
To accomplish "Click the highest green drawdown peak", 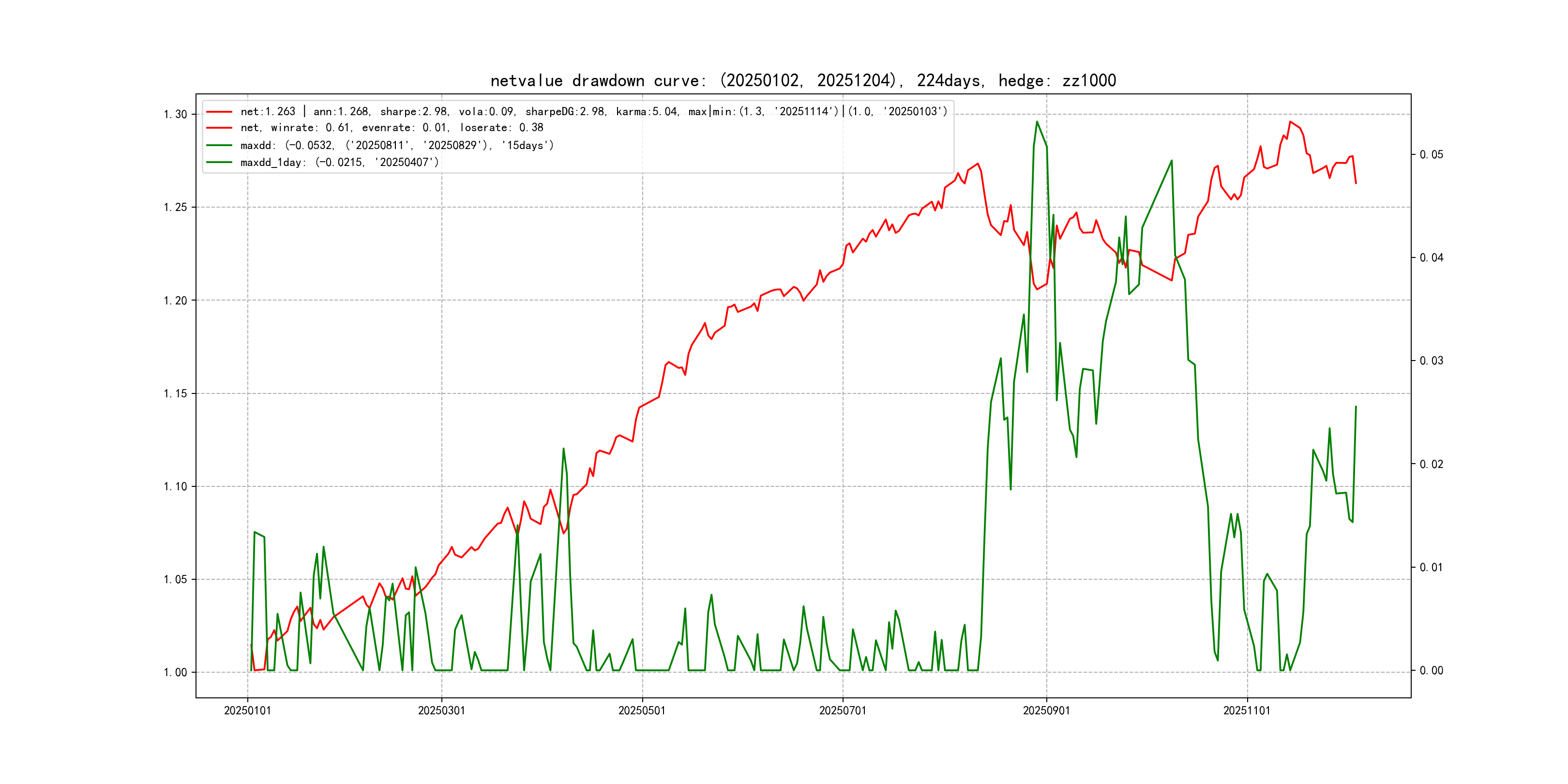I will coord(1037,122).
